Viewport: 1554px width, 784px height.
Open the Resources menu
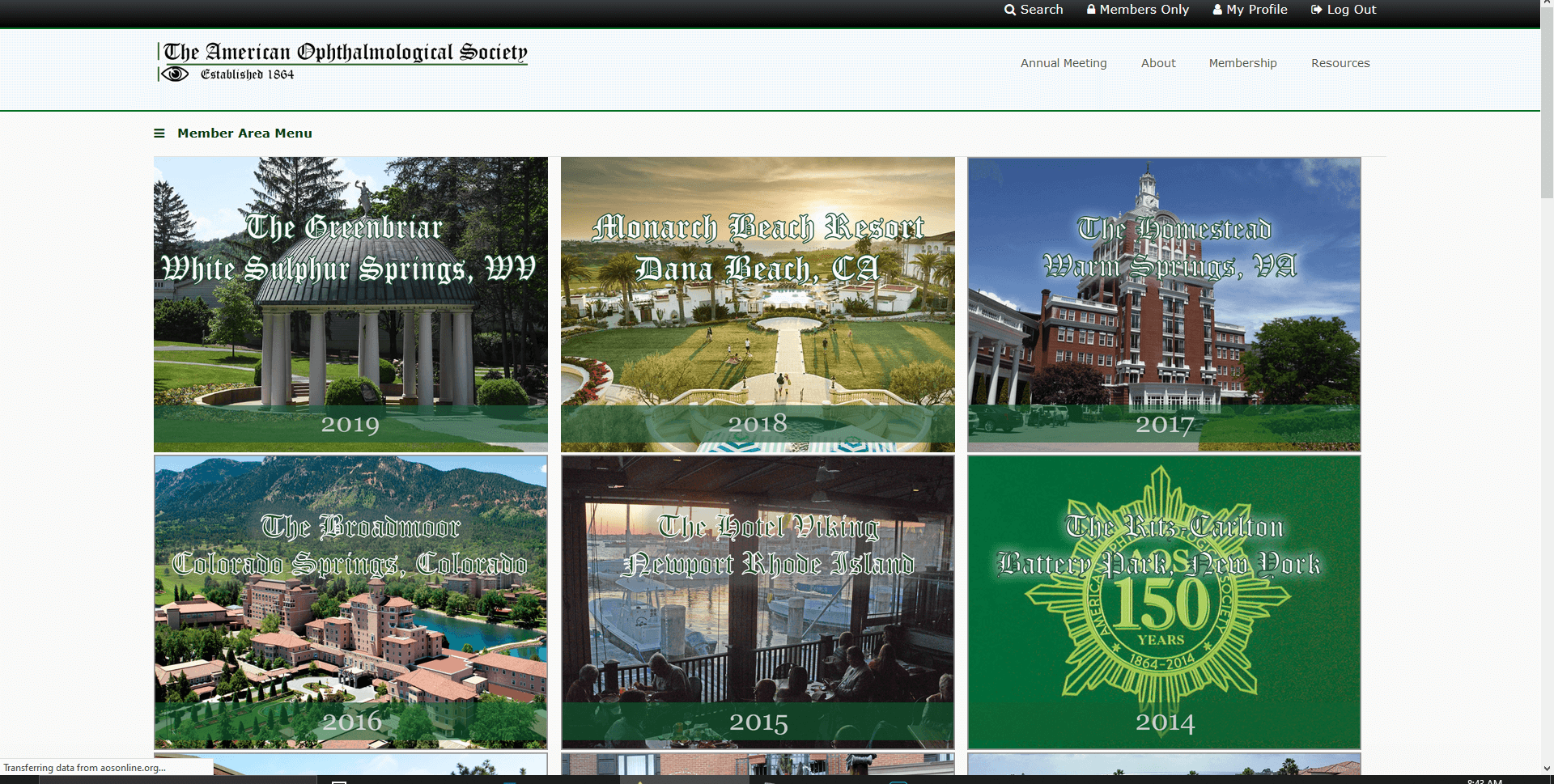coord(1340,63)
